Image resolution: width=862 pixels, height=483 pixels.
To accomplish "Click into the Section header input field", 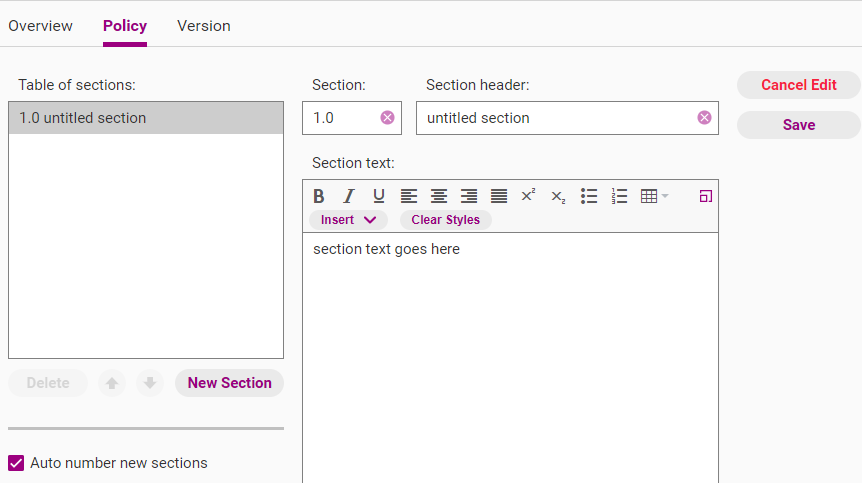I will click(x=557, y=118).
